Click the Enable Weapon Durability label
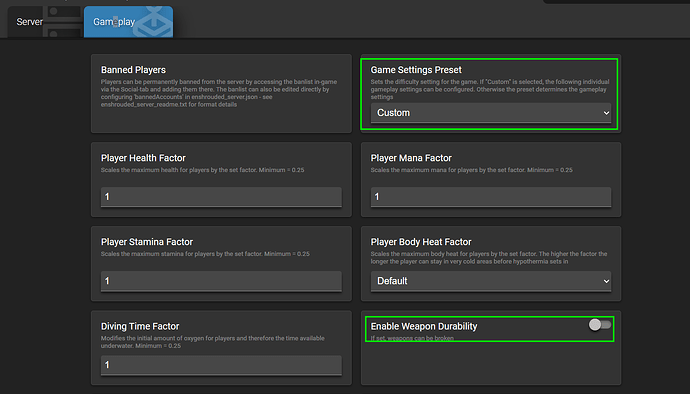This screenshot has height=394, width=690. click(424, 326)
